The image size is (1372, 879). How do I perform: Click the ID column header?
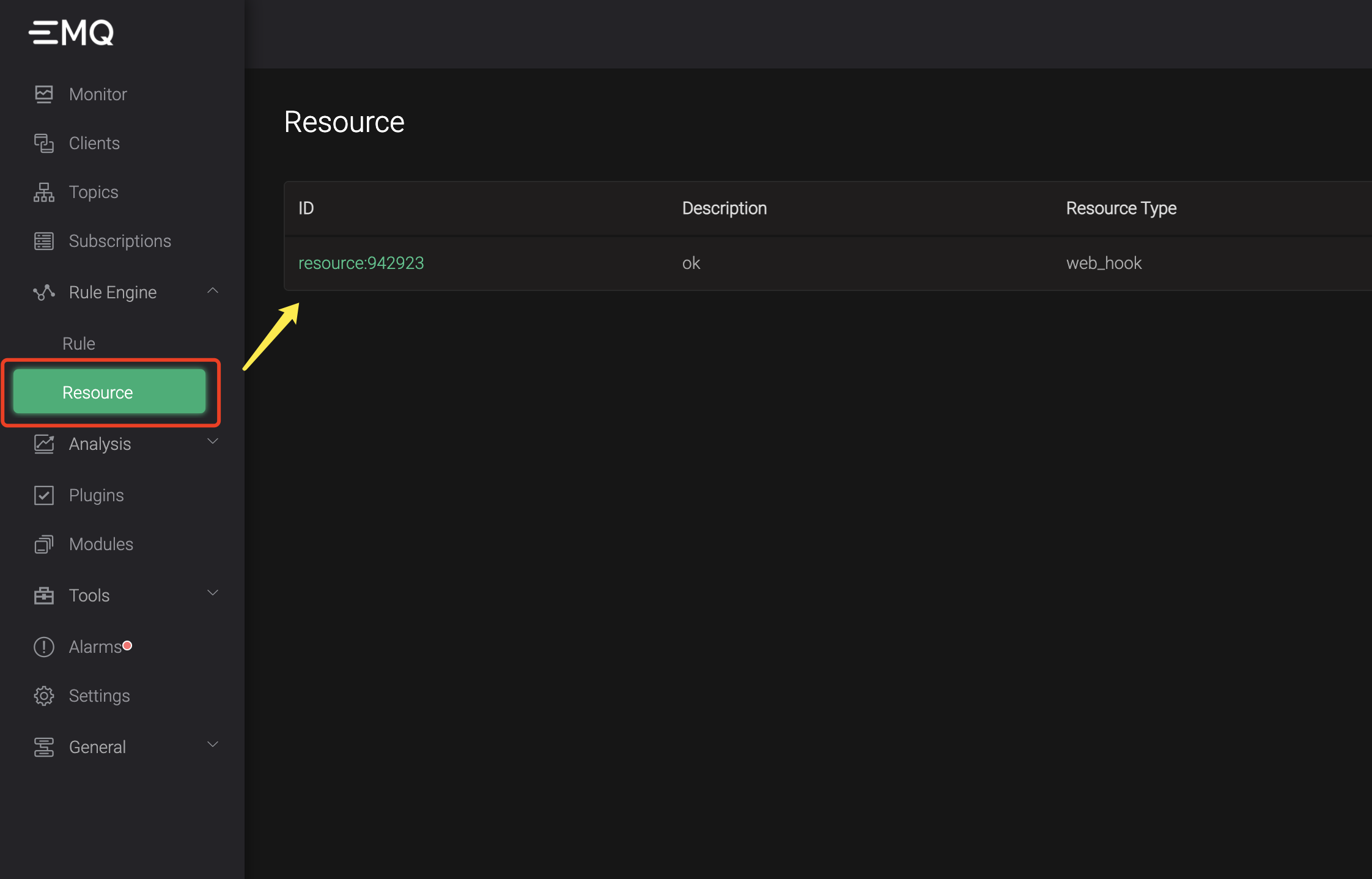(x=306, y=208)
